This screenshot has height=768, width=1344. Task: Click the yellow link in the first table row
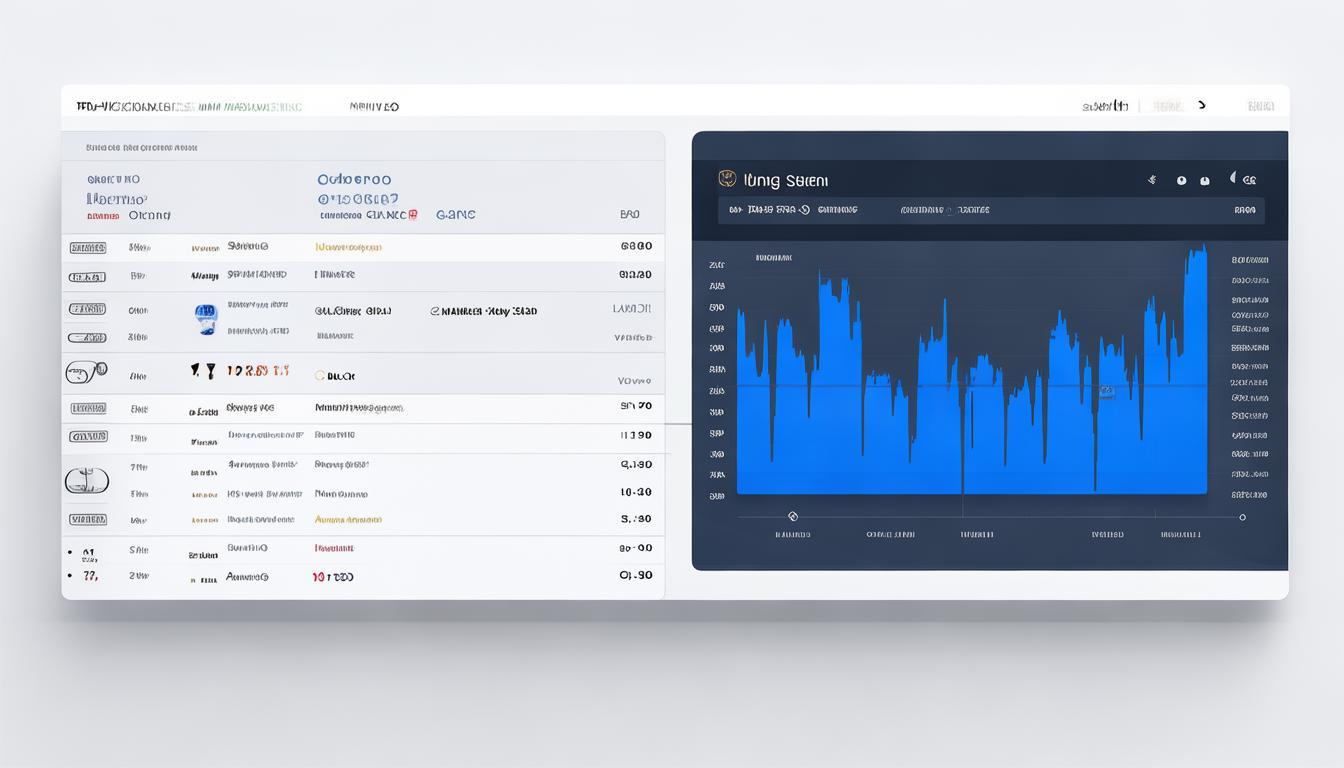pyautogui.click(x=348, y=247)
